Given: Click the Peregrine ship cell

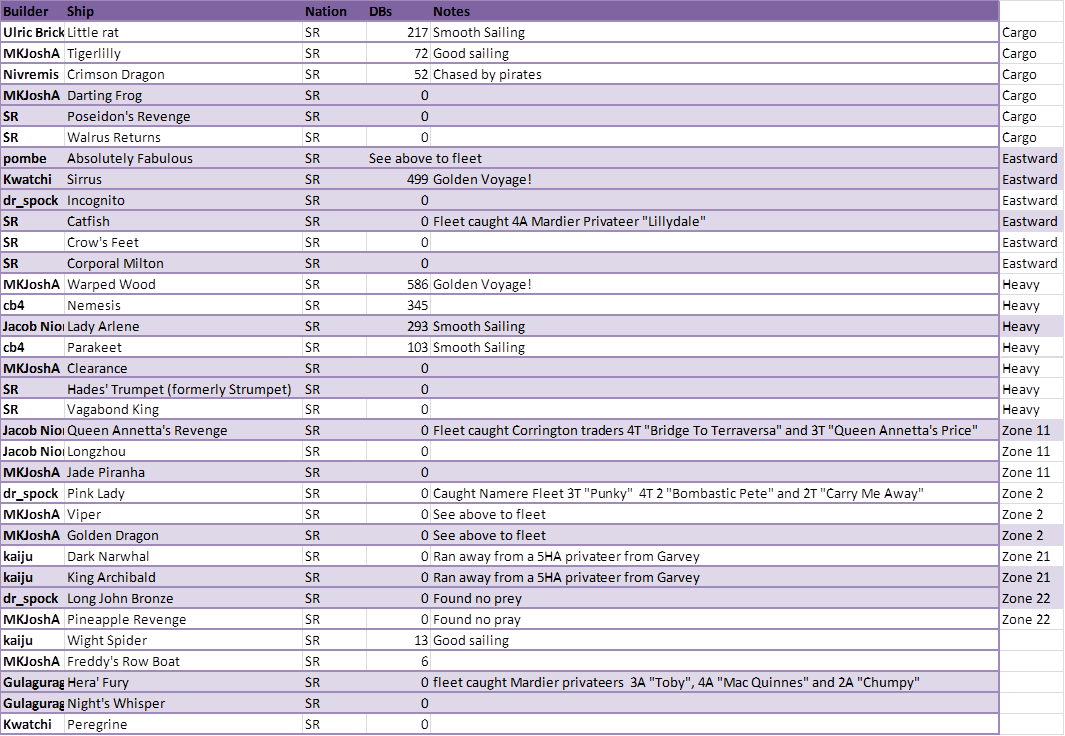Looking at the screenshot, I should 97,724.
